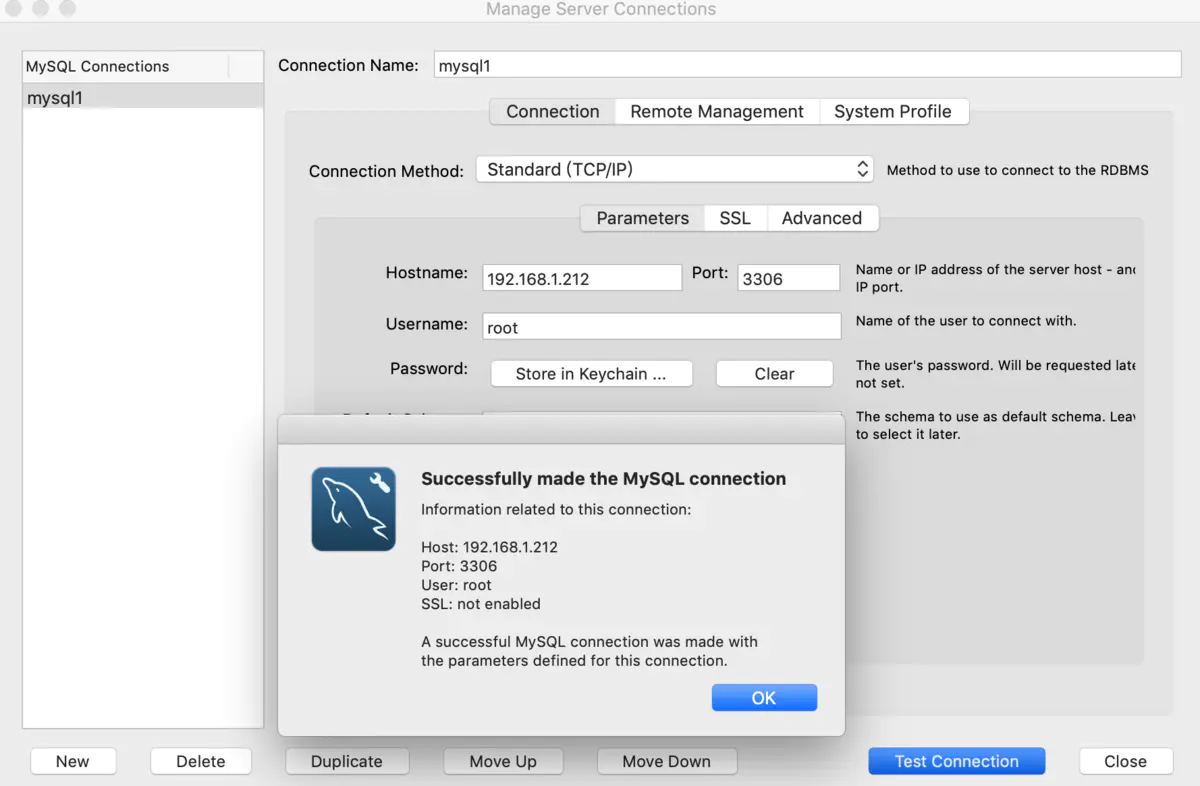
Task: Close the Manage Server Connections window
Action: [x=1126, y=761]
